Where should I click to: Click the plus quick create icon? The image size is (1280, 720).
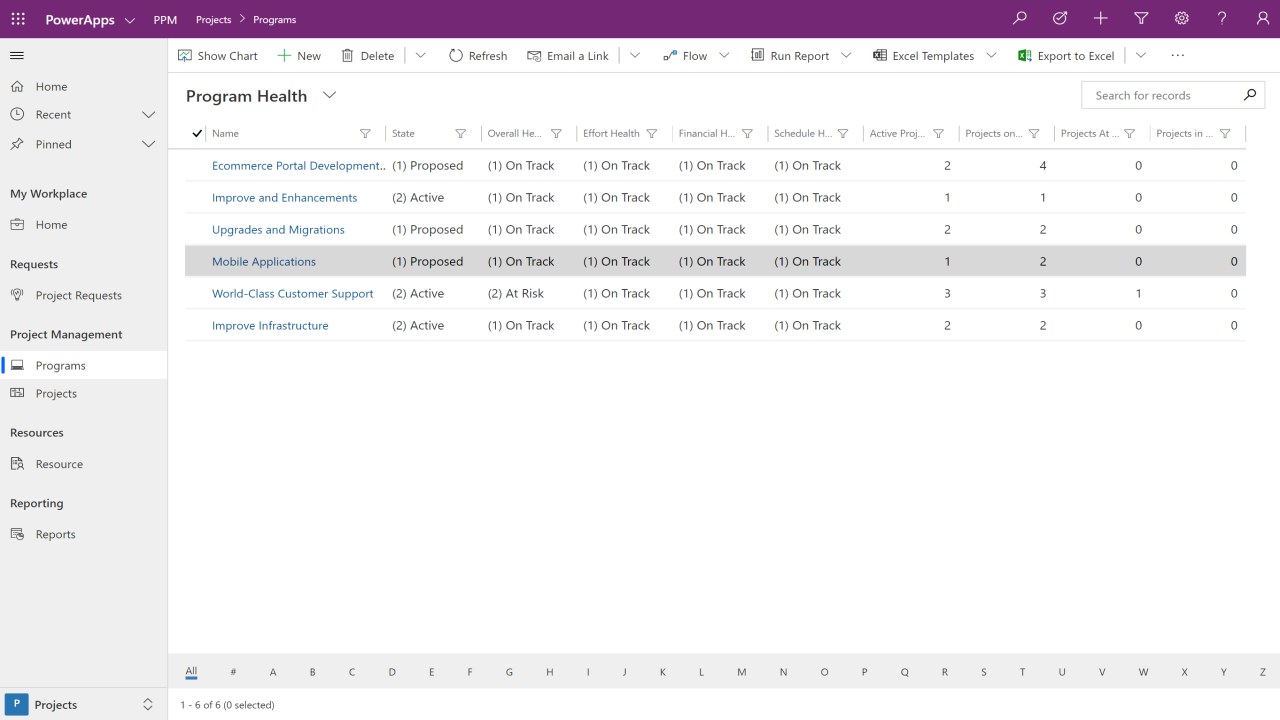click(x=1101, y=19)
